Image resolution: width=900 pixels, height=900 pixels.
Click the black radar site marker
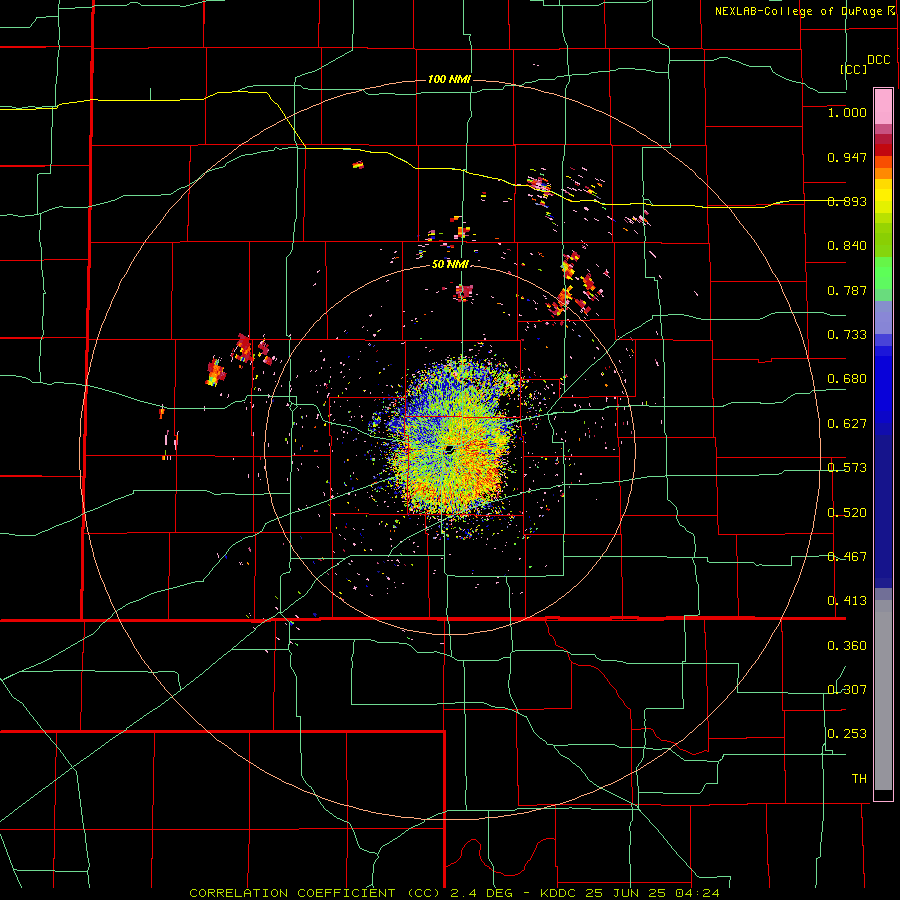(x=449, y=449)
